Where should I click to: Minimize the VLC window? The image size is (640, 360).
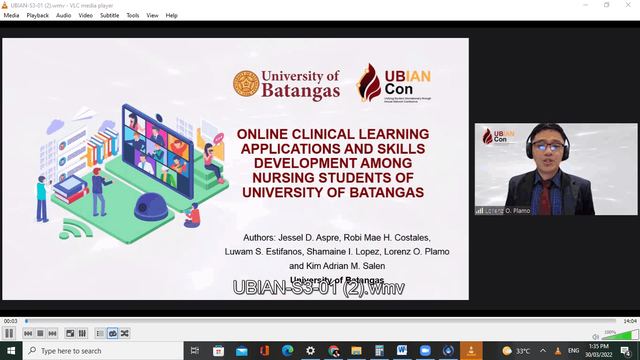[585, 5]
